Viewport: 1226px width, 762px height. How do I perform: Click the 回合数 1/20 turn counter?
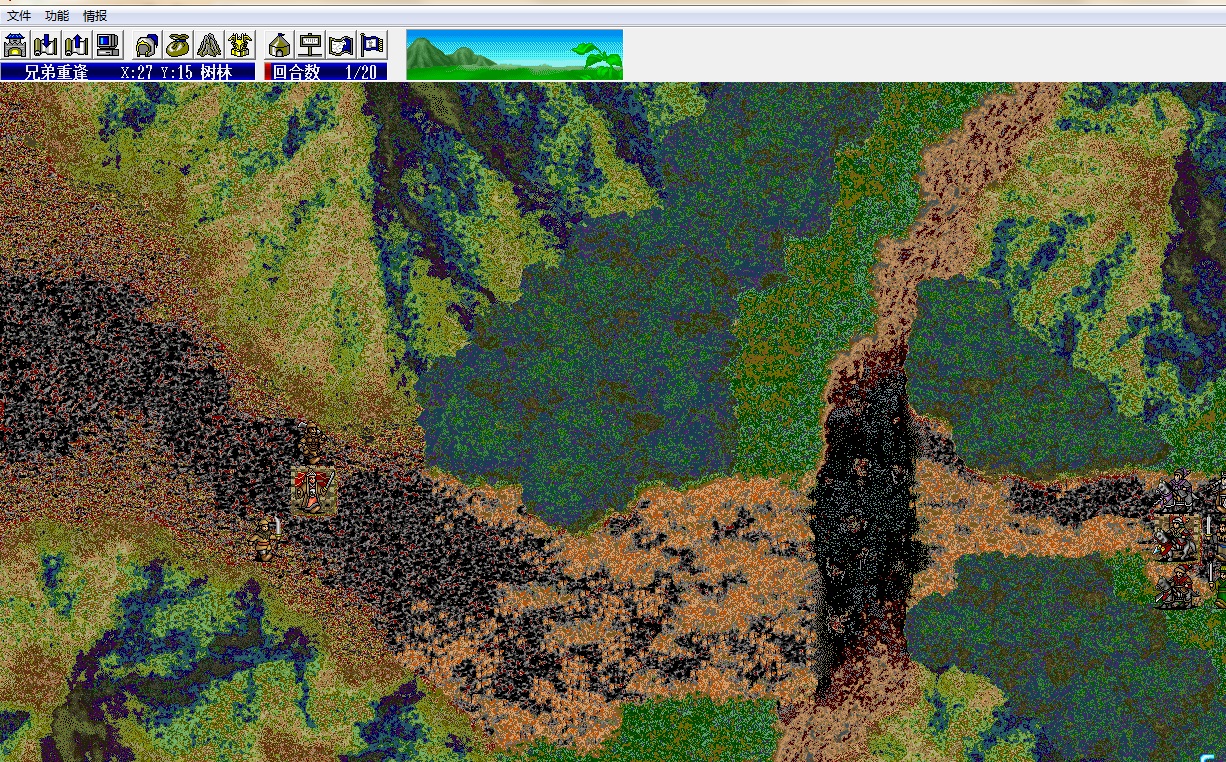326,72
